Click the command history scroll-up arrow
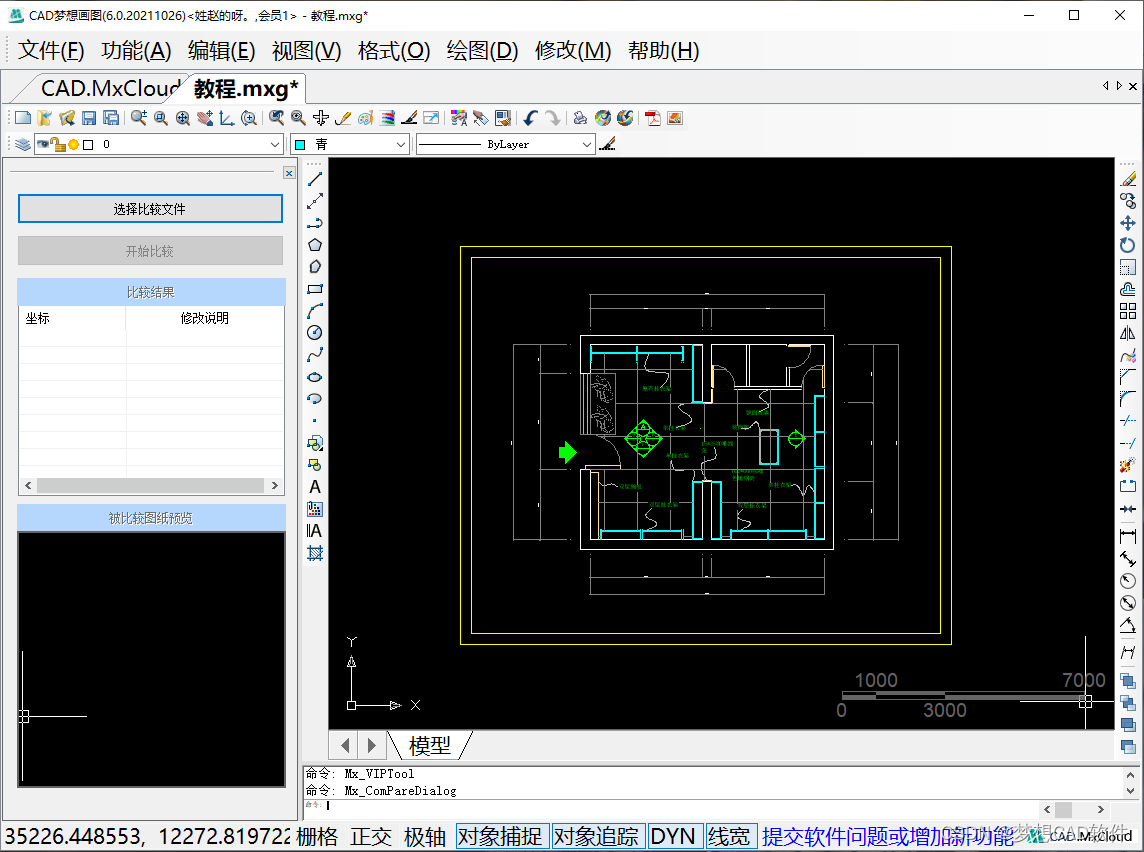The width and height of the screenshot is (1144, 852). [1131, 775]
